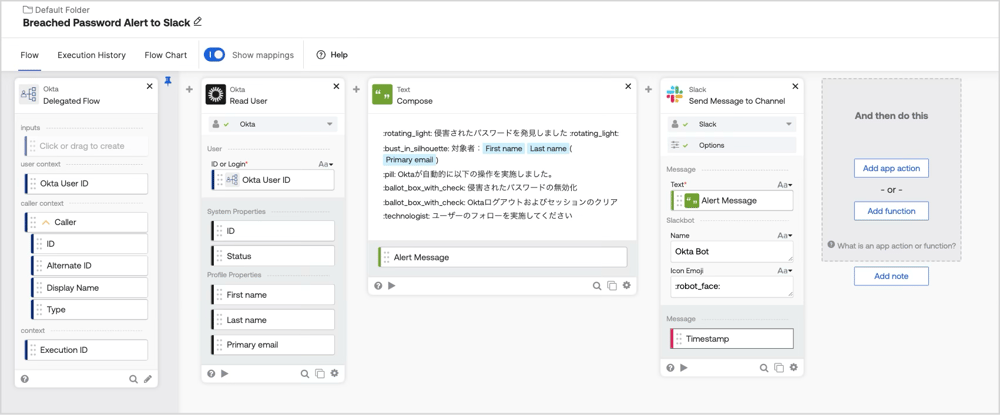Viewport: 1000px width, 415px height.
Task: Click the Primary email tag in Compose text
Action: [x=409, y=160]
